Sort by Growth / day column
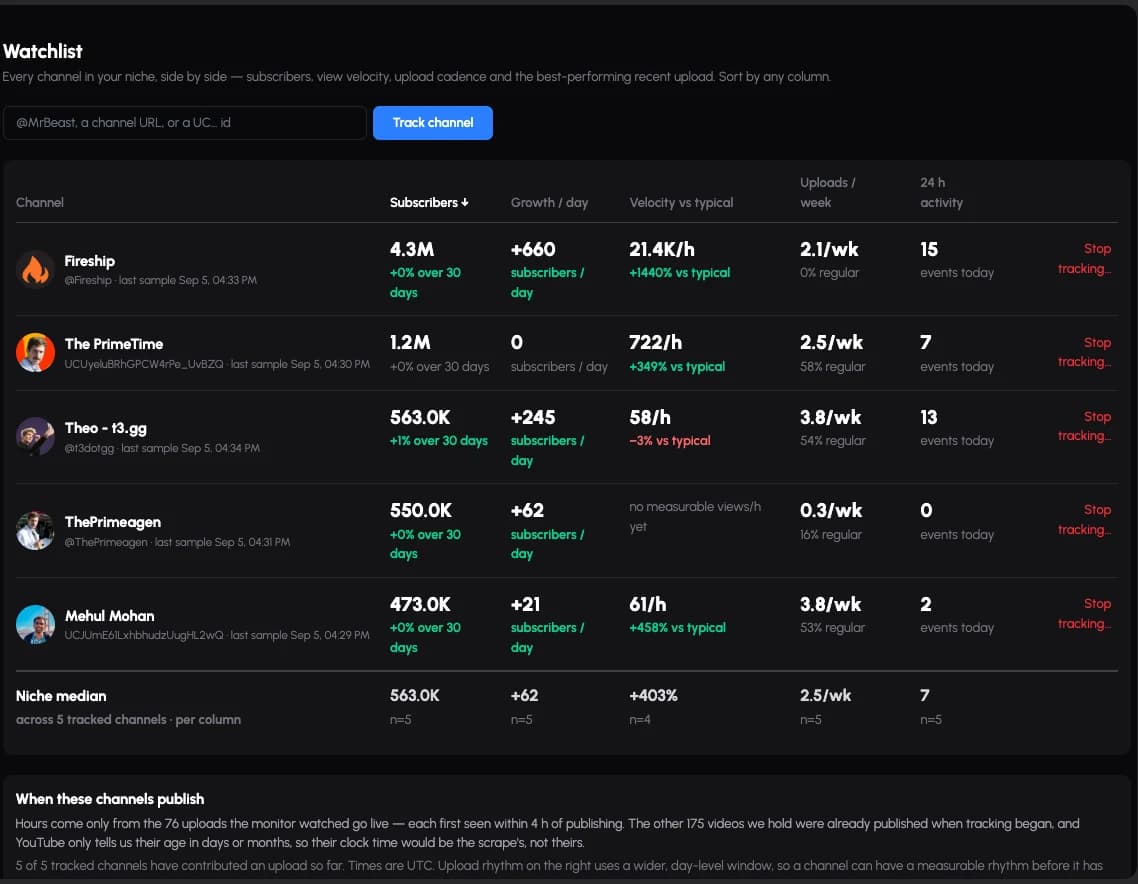The width and height of the screenshot is (1138, 884). (549, 202)
